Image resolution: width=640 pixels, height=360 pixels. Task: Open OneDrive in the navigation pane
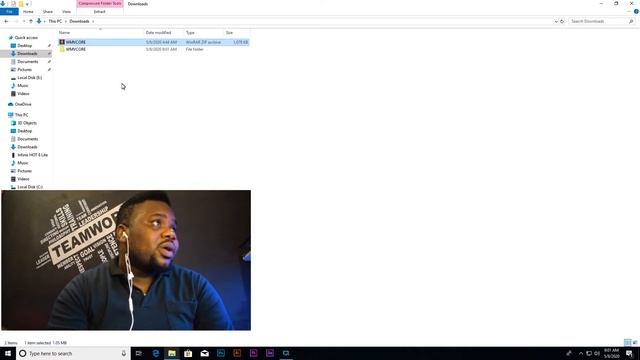[23, 104]
